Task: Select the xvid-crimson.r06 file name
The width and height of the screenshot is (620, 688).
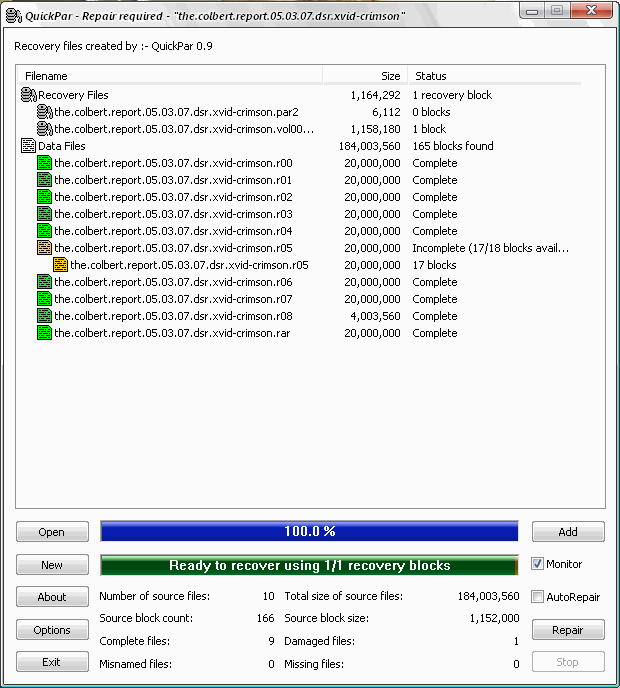Action: pyautogui.click(x=173, y=282)
